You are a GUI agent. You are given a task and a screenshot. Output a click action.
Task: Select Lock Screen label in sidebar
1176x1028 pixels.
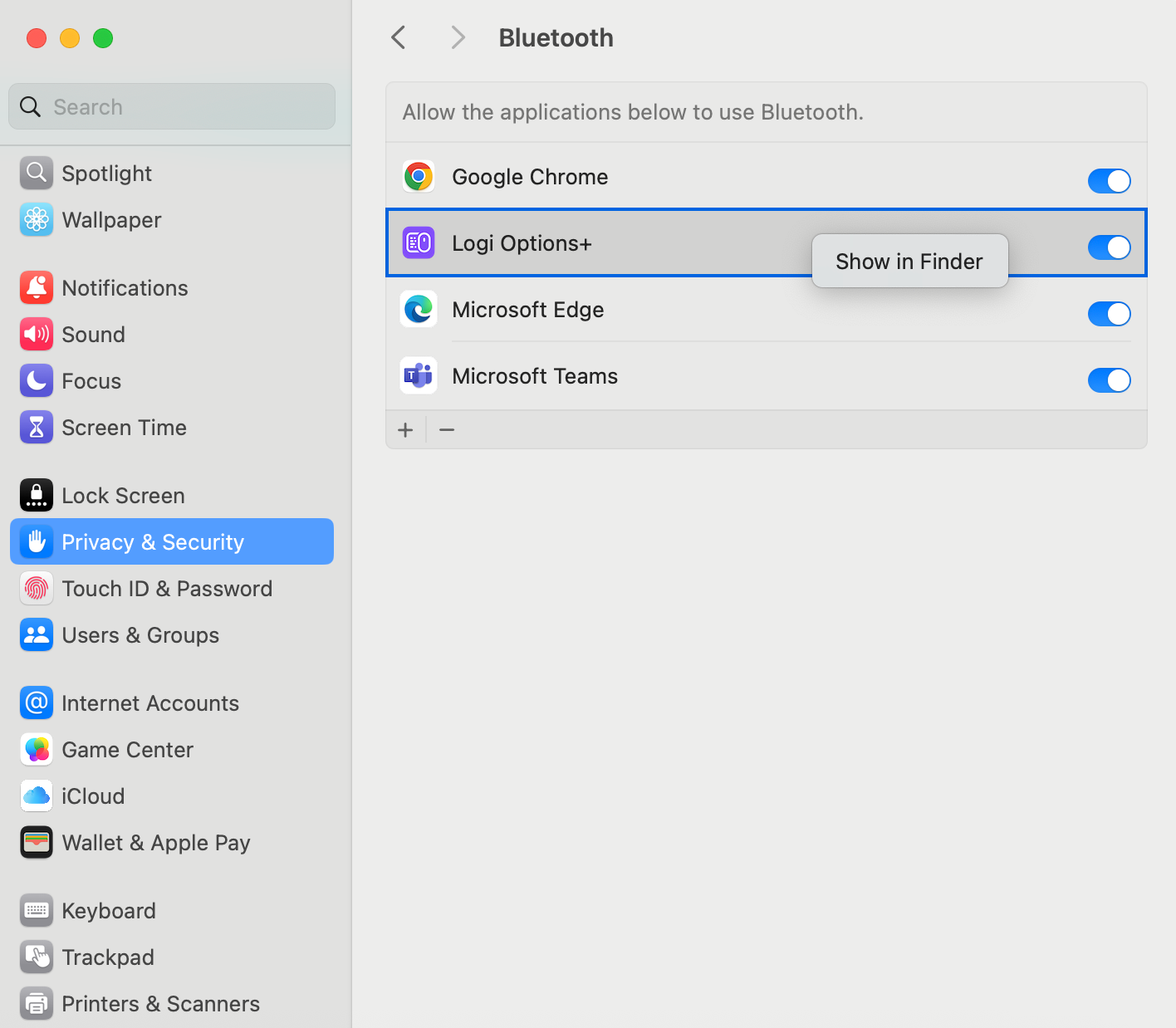[x=123, y=496]
